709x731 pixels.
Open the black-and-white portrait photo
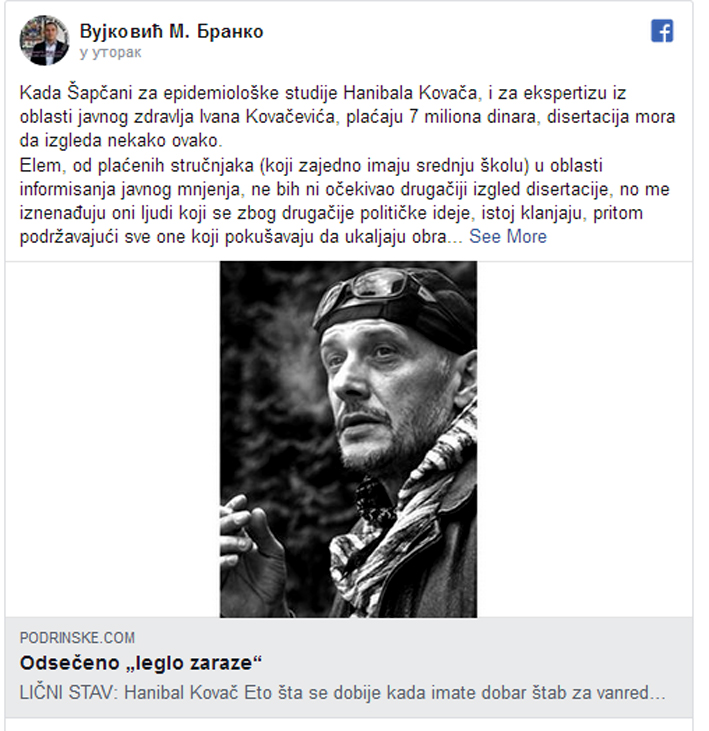point(348,439)
